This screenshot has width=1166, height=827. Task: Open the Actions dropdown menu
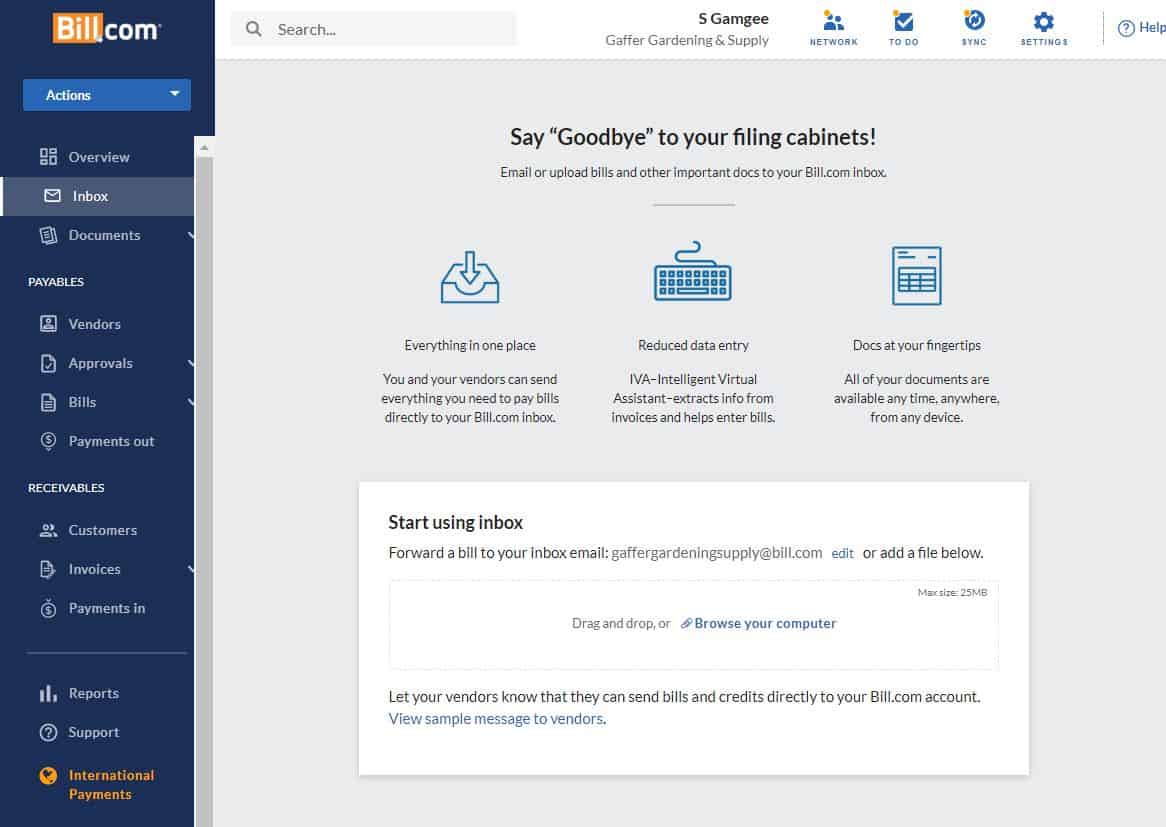click(x=107, y=95)
